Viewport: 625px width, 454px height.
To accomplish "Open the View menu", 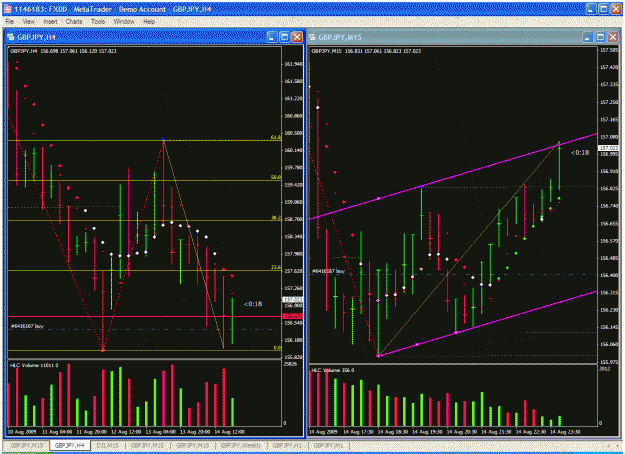I will (x=29, y=22).
